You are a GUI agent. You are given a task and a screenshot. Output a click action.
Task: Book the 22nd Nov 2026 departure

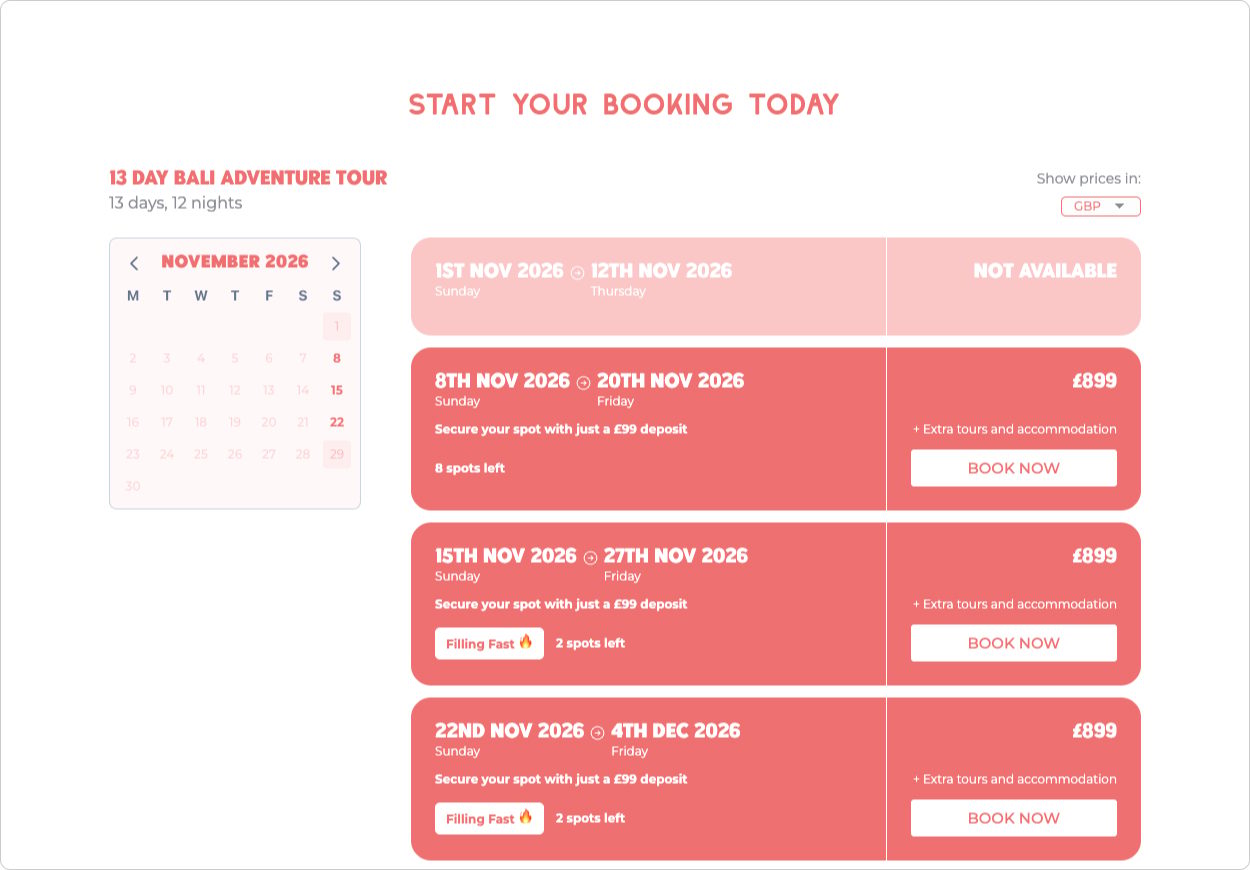point(1014,818)
